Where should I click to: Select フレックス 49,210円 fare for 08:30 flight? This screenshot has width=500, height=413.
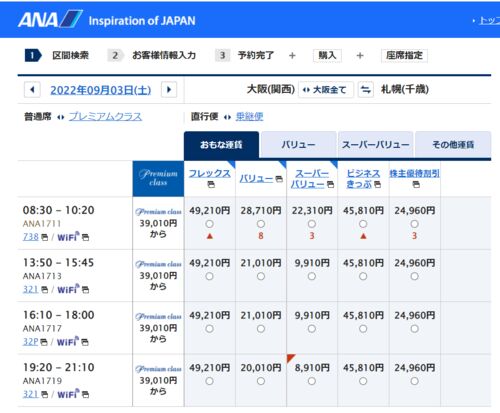(209, 224)
